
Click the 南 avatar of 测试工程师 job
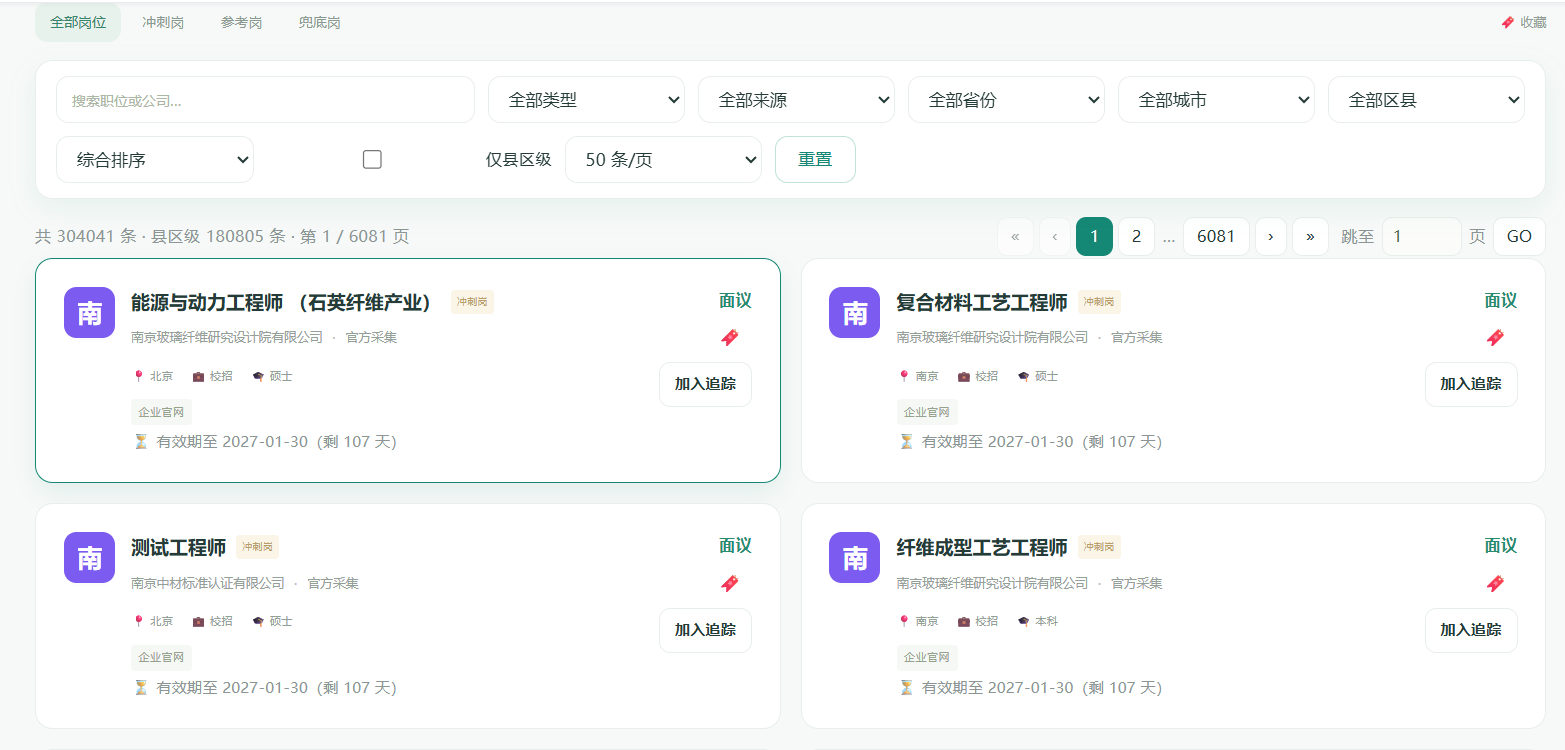pos(89,558)
